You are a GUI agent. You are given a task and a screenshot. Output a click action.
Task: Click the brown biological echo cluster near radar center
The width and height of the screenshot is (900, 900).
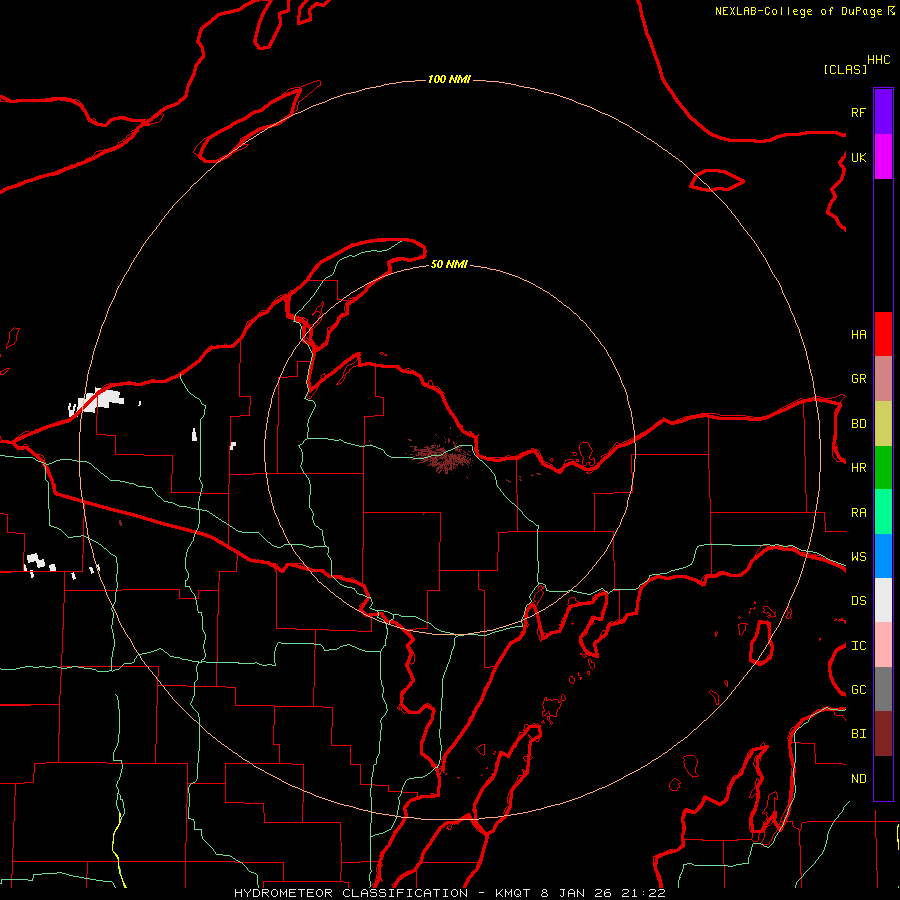coord(444,456)
